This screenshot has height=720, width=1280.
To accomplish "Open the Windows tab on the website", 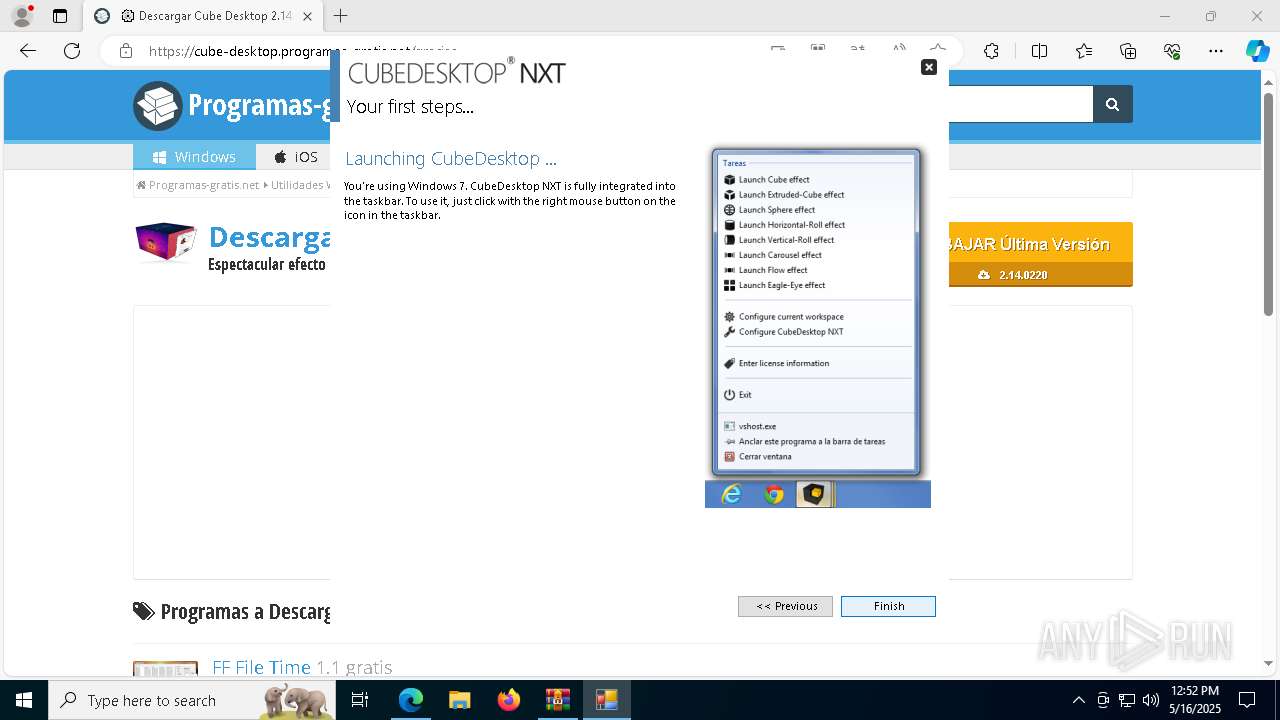I will pyautogui.click(x=194, y=157).
